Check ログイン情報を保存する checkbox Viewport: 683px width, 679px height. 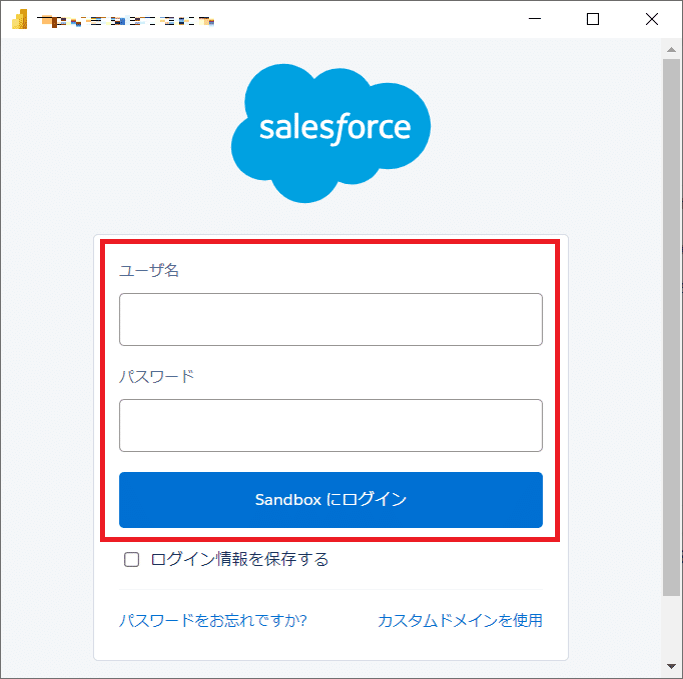point(132,559)
